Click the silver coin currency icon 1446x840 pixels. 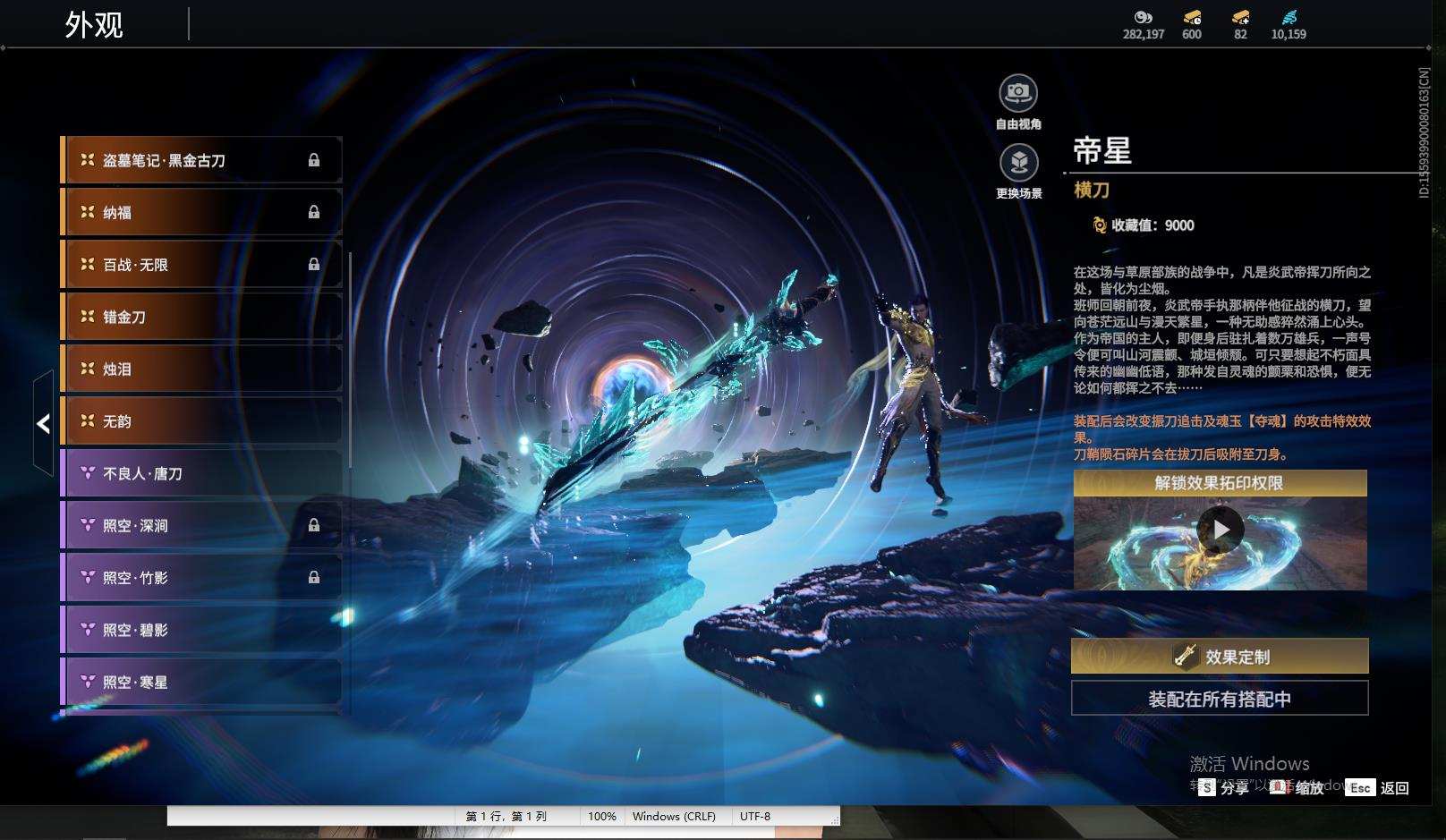click(1143, 17)
